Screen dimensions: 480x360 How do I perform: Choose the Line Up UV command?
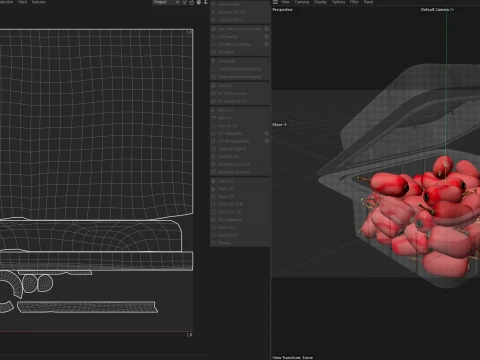pos(240,126)
